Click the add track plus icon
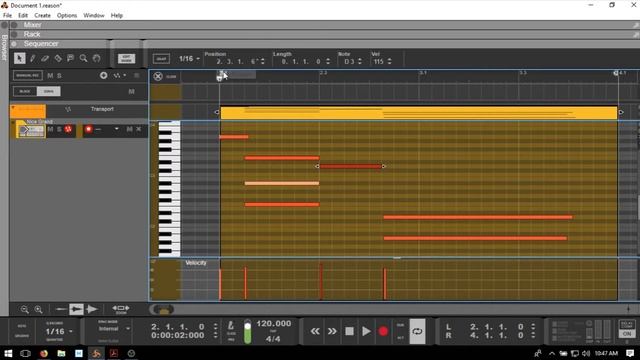640x360 pixels. click(x=104, y=76)
